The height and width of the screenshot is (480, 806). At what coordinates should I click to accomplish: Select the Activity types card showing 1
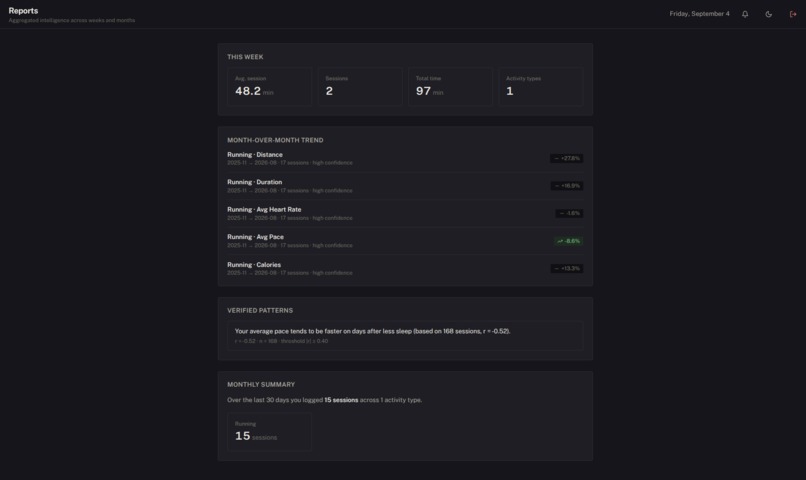(541, 86)
